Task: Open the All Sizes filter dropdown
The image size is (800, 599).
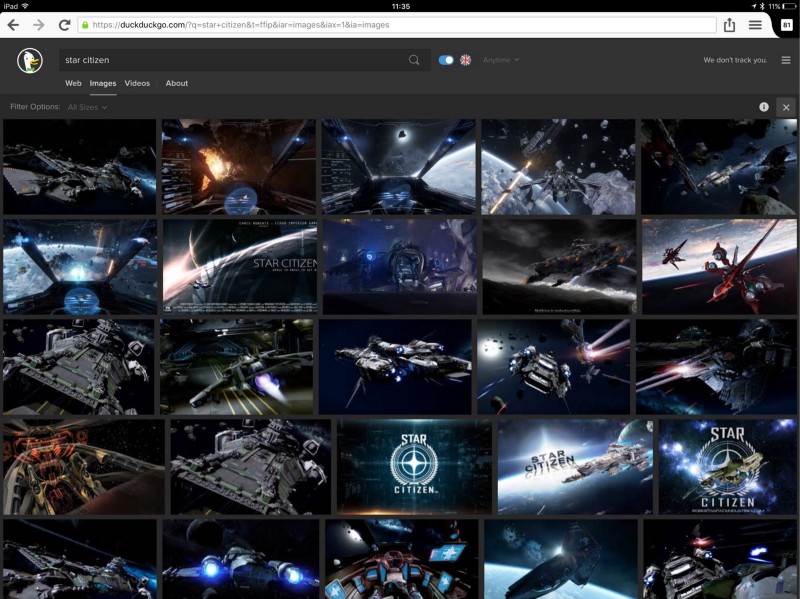Action: (x=87, y=107)
